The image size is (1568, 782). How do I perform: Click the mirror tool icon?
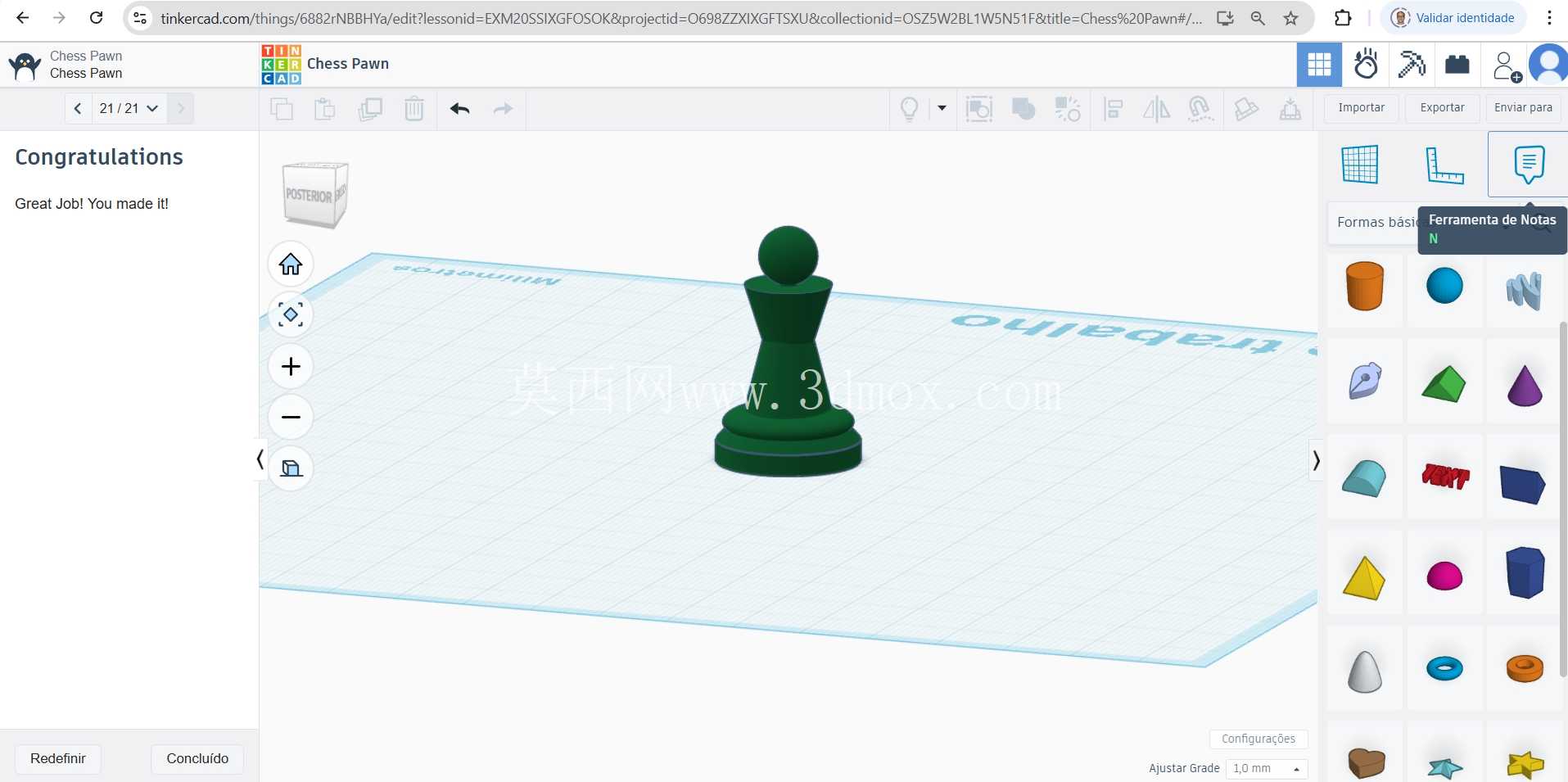(x=1156, y=109)
